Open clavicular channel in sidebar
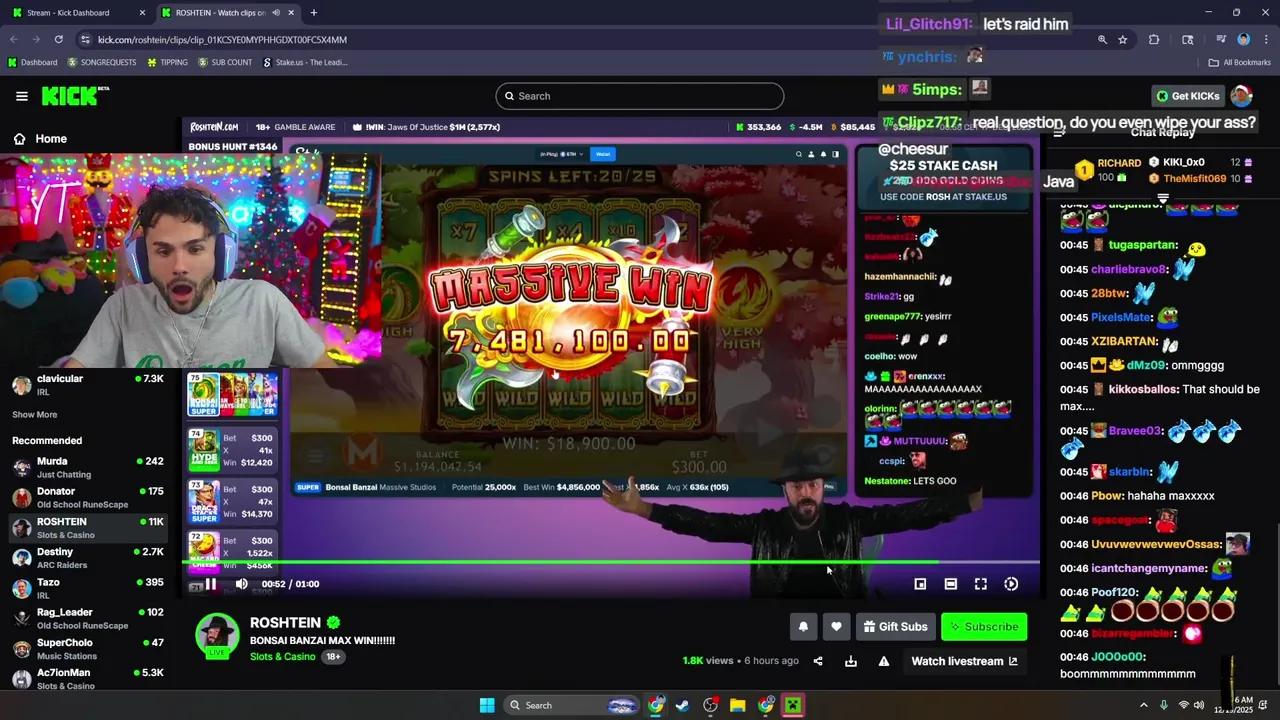This screenshot has height=720, width=1280. (88, 385)
